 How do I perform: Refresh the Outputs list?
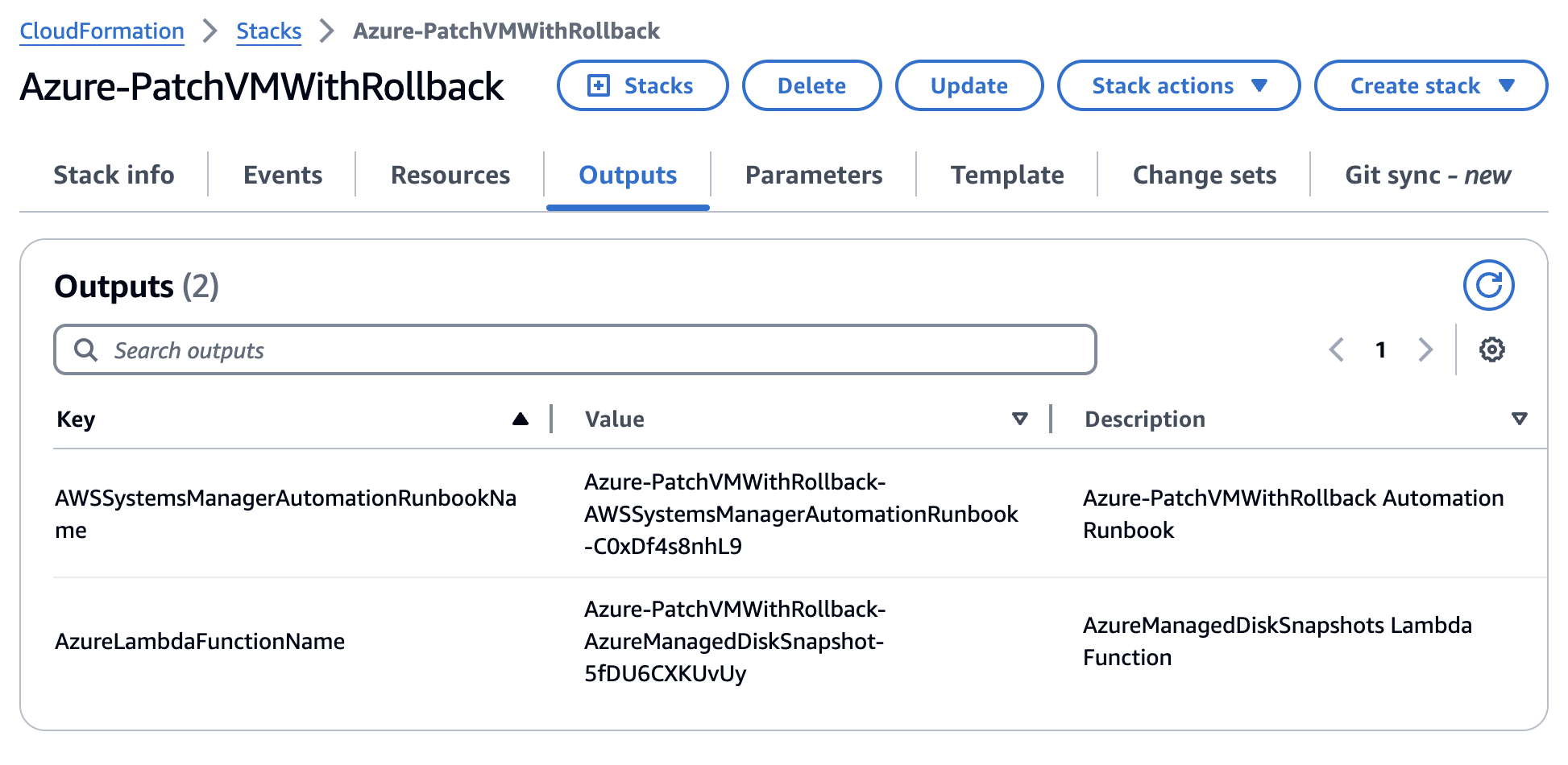1488,285
